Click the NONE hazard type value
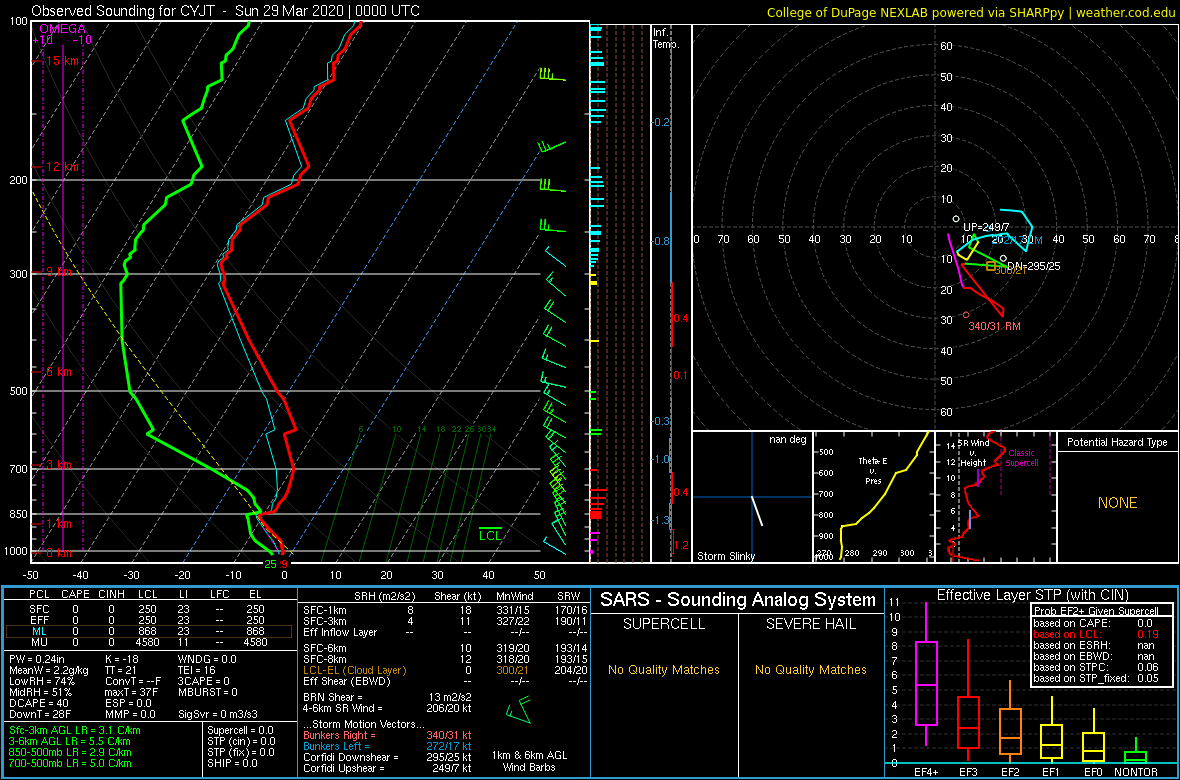Image resolution: width=1180 pixels, height=780 pixels. tap(1117, 503)
